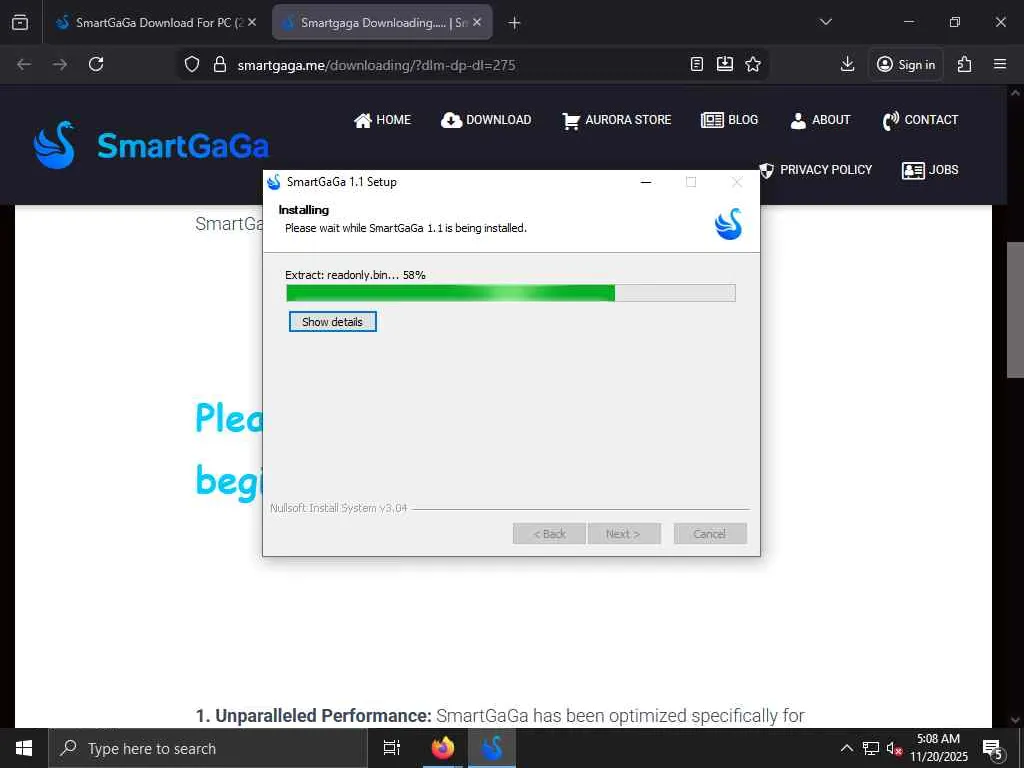The image size is (1024, 768).
Task: Click Show details in installer
Action: [332, 322]
